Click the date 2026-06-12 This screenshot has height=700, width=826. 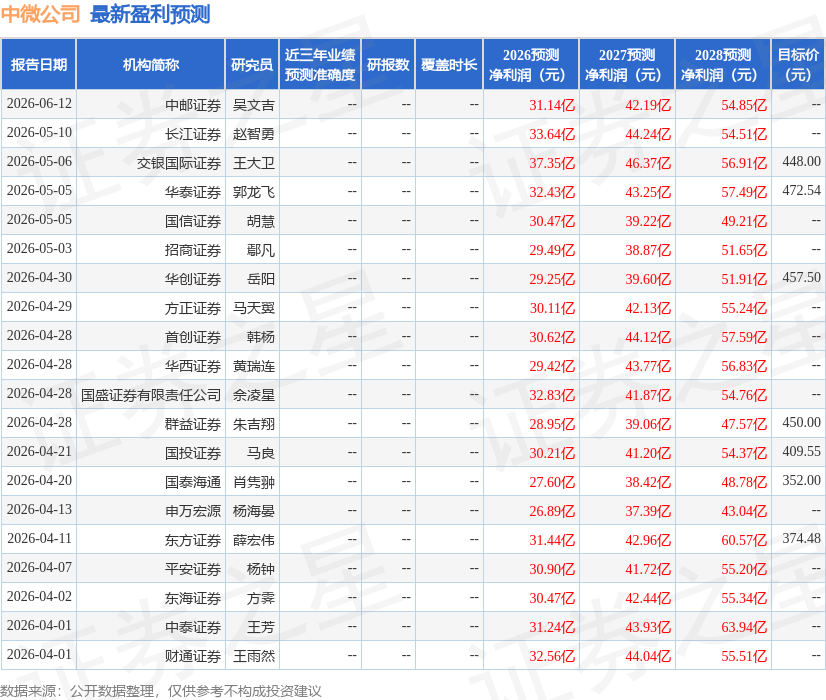[x=39, y=104]
